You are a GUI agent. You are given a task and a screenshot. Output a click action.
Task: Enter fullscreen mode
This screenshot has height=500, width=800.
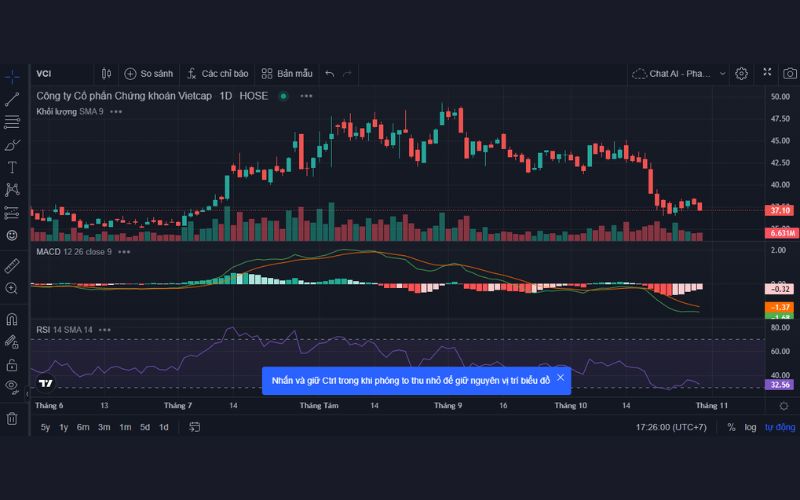[x=767, y=73]
